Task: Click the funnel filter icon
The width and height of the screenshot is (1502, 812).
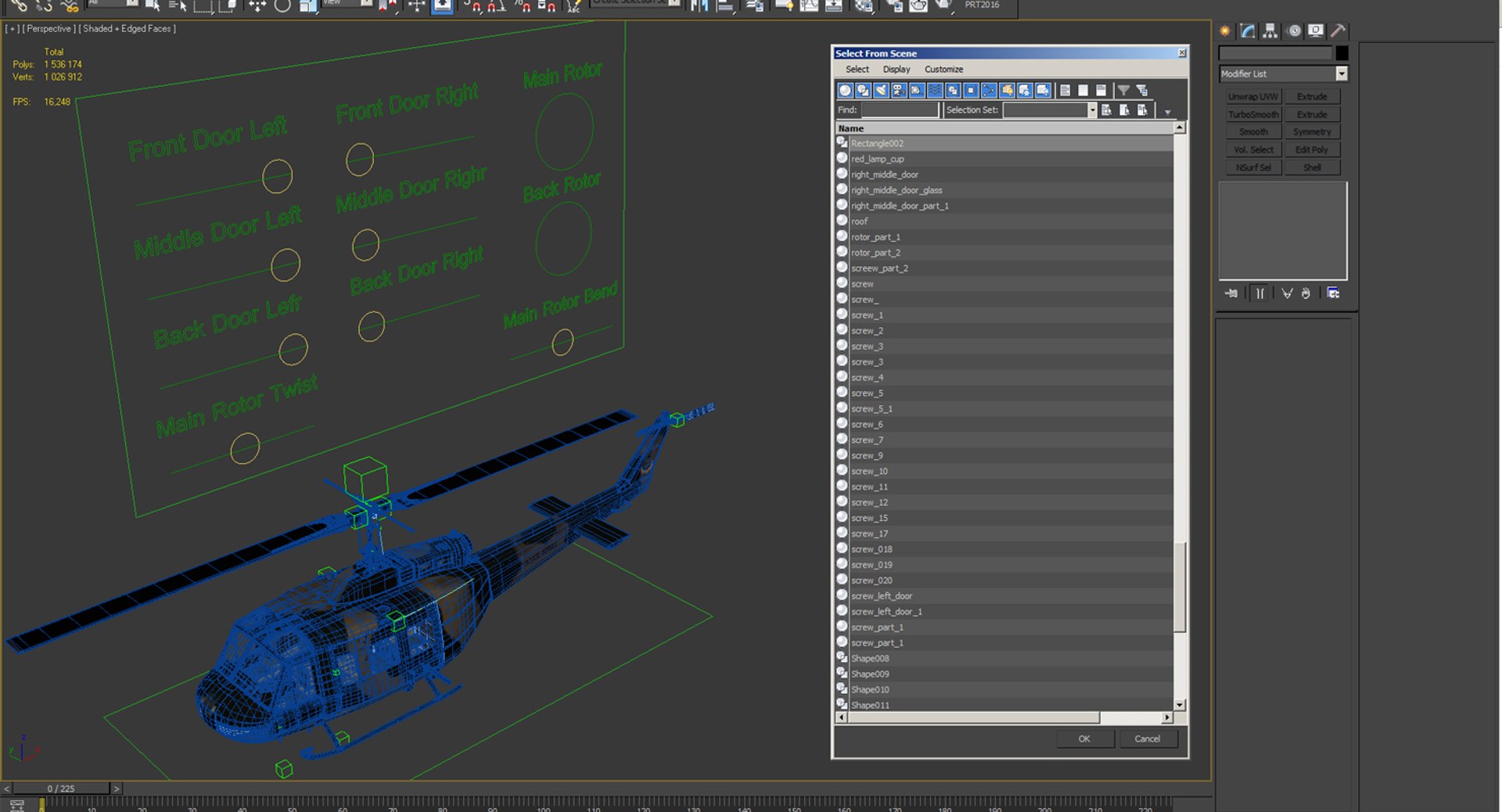Action: (1123, 90)
